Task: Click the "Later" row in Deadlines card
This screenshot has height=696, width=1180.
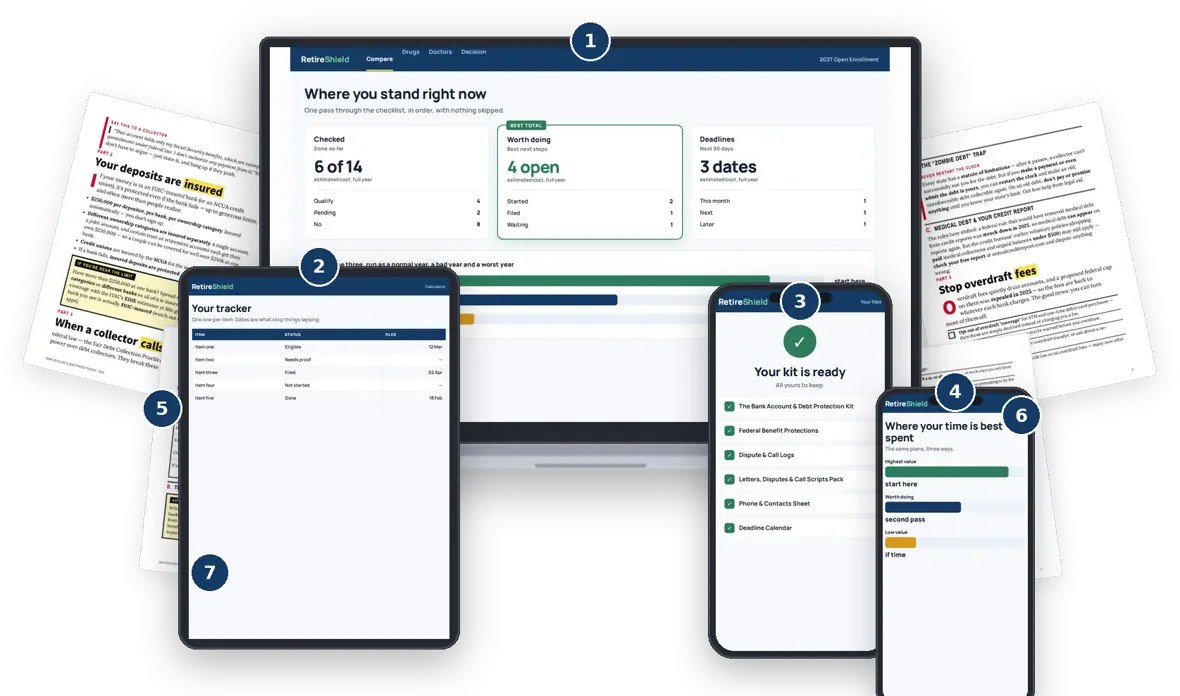Action: [x=783, y=224]
